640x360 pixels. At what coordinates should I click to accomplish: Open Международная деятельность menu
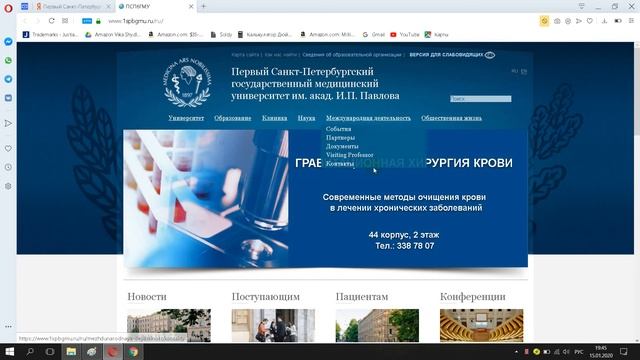368,118
